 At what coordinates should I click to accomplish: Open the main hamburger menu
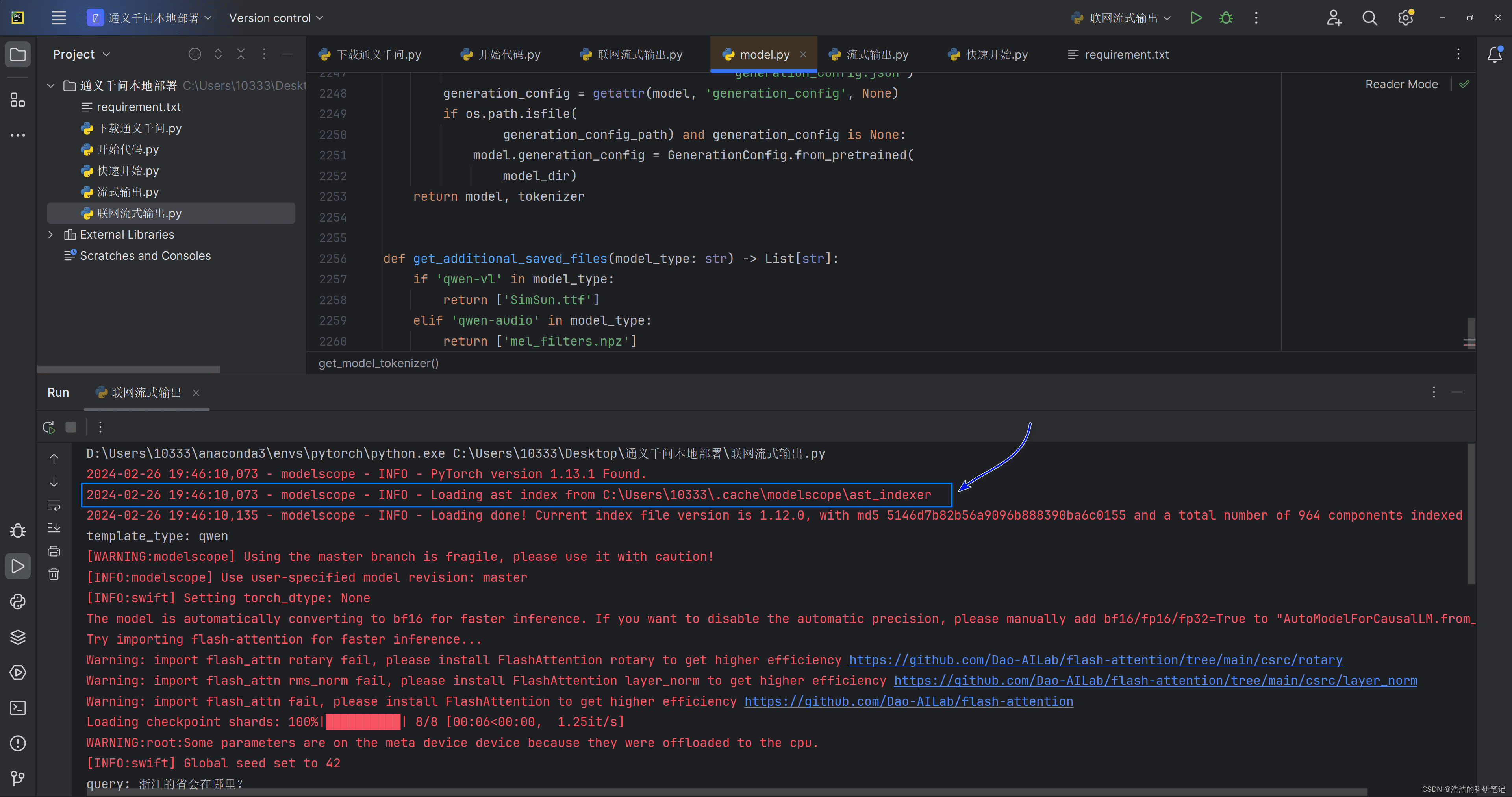tap(59, 18)
